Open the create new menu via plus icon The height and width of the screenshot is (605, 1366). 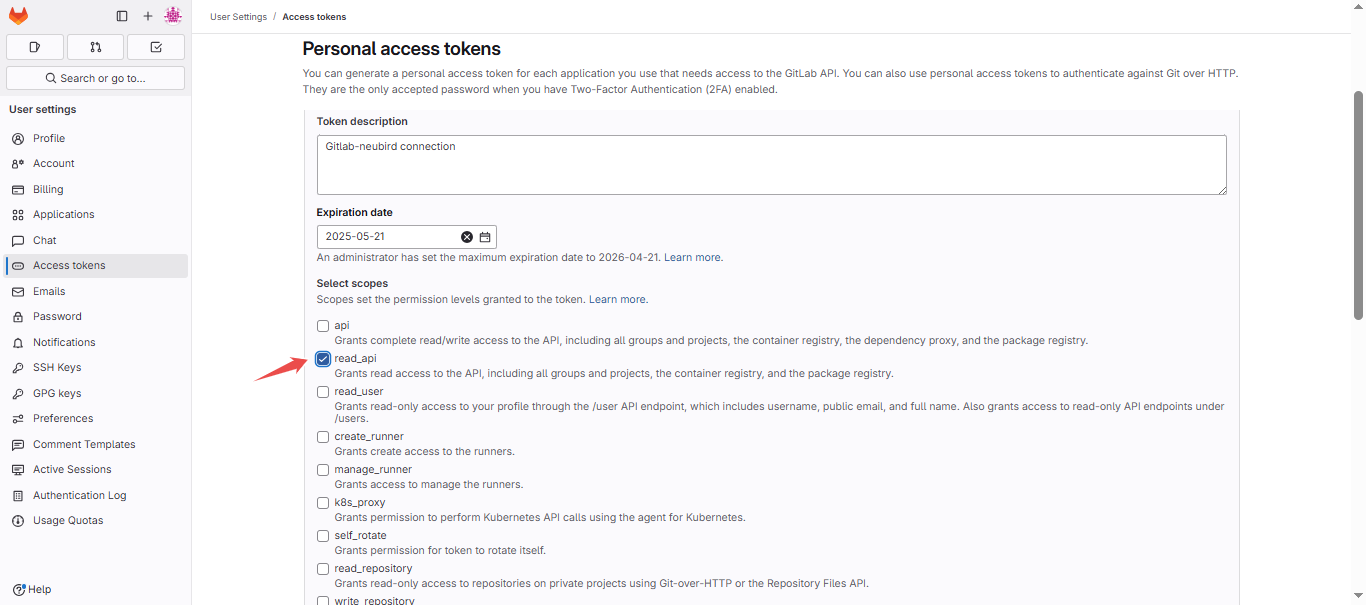(147, 16)
